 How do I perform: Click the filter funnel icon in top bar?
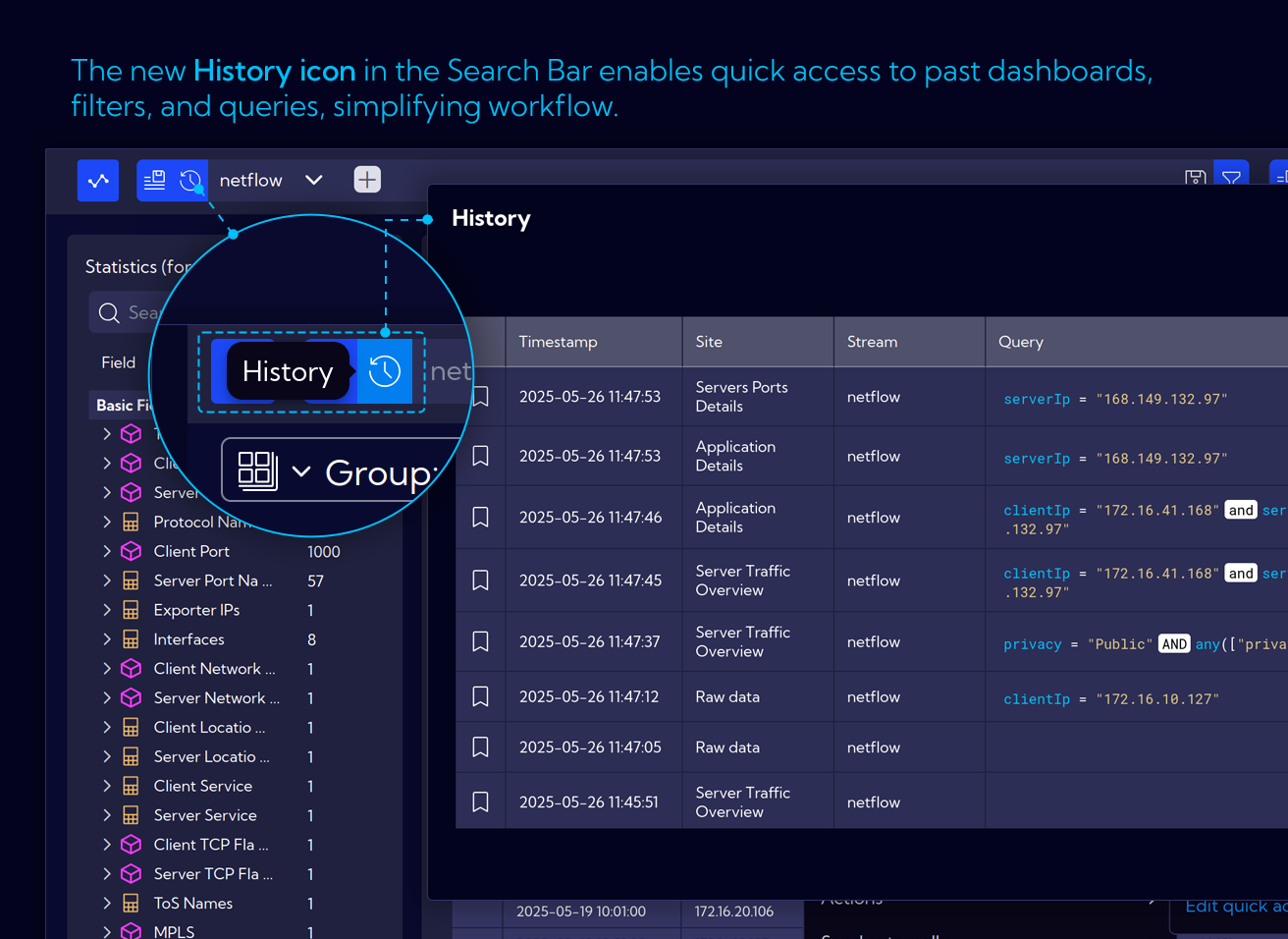coord(1231,178)
